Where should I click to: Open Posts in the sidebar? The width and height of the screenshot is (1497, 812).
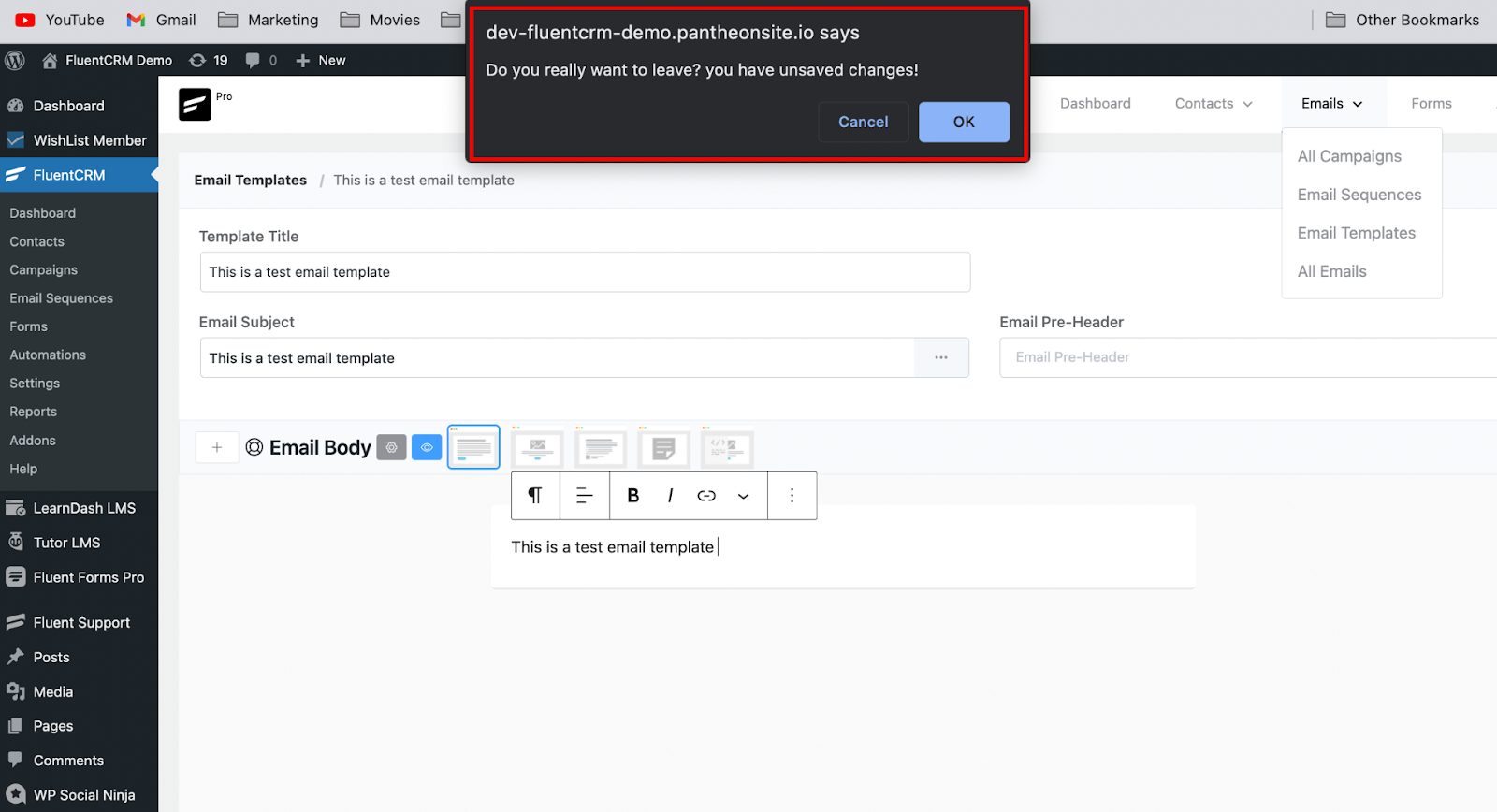click(79, 658)
